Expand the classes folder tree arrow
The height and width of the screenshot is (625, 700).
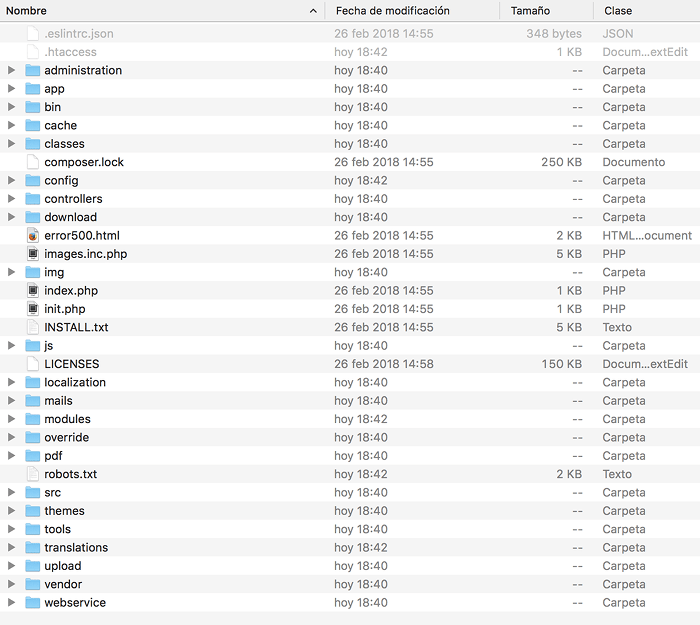click(11, 144)
